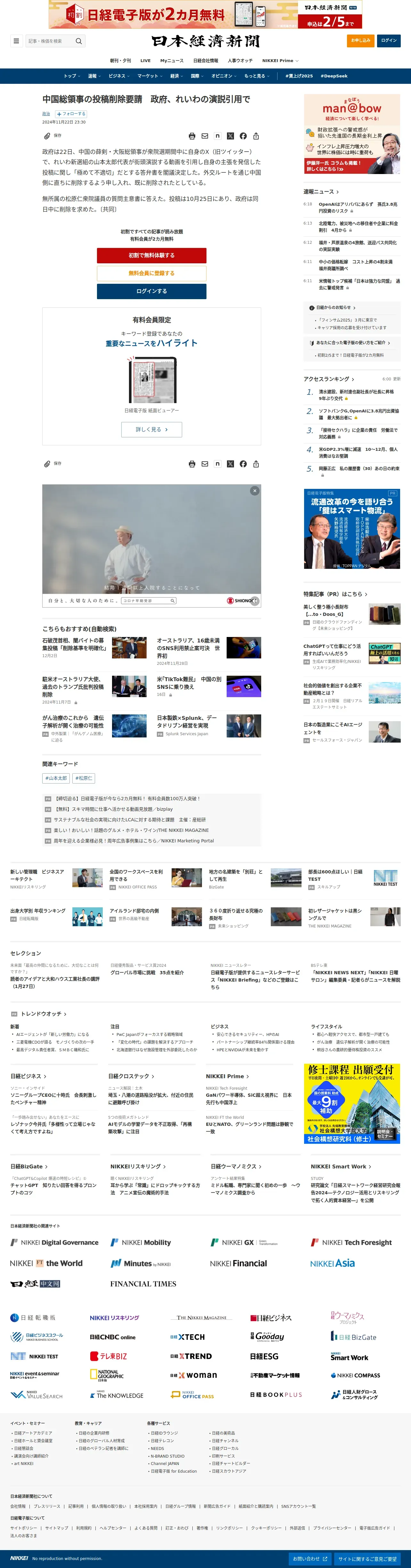Open the NIKKEI Digital Governance site logo
Image resolution: width=411 pixels, height=1568 pixels.
[54, 1242]
